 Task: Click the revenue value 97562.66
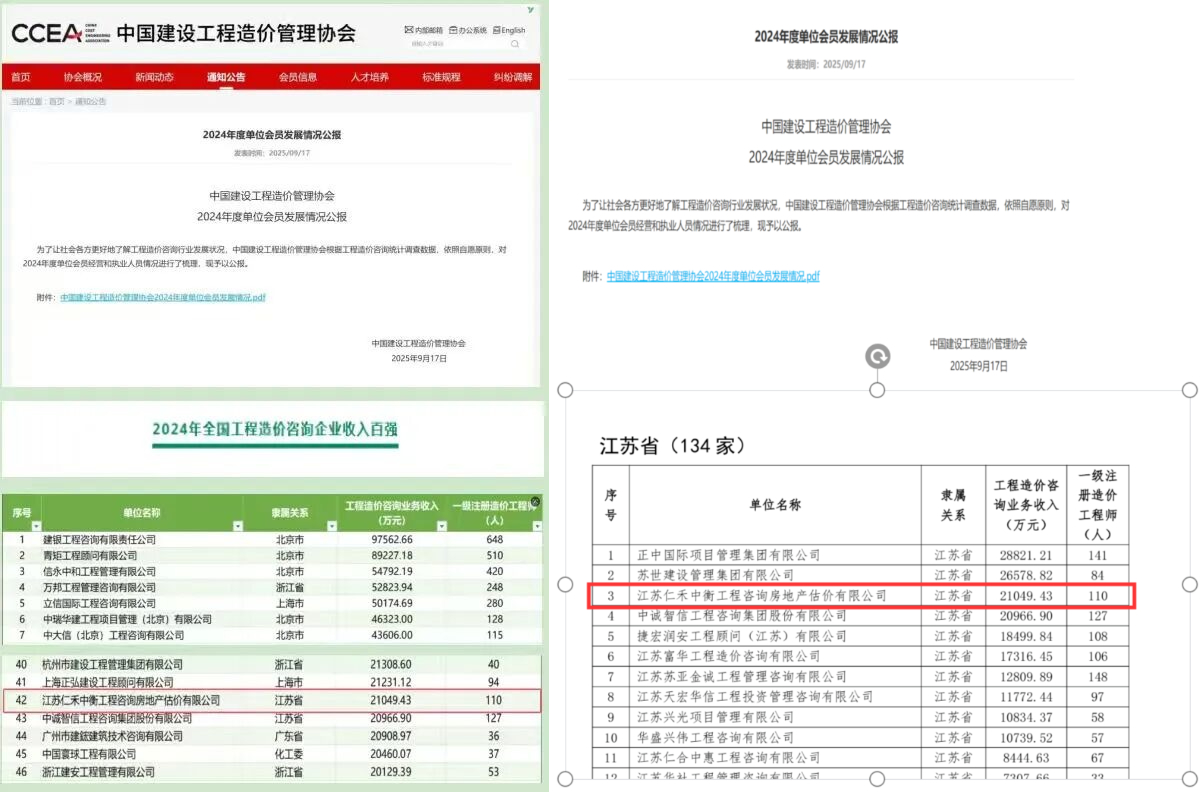(x=392, y=539)
